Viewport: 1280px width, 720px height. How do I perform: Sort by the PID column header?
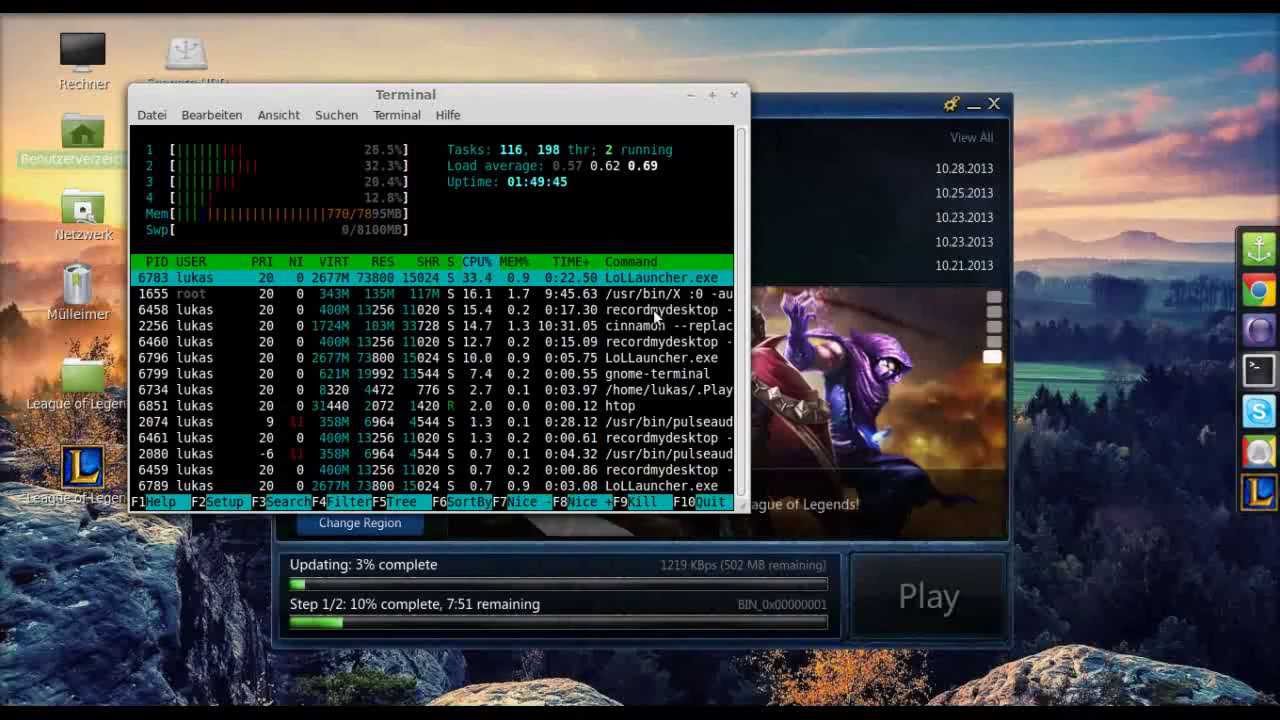pyautogui.click(x=156, y=262)
